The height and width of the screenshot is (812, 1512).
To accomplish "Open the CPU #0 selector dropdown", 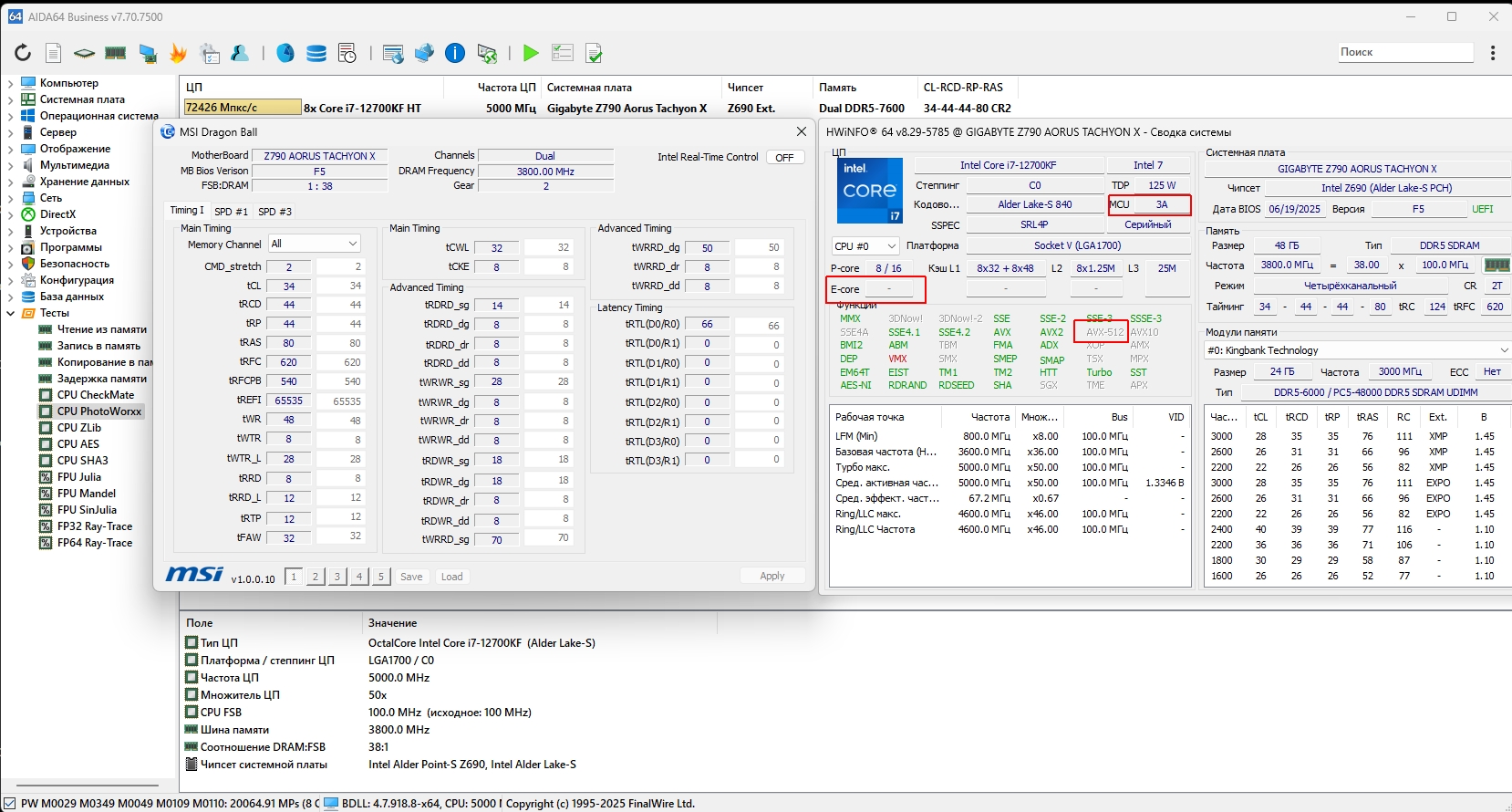I will (865, 246).
